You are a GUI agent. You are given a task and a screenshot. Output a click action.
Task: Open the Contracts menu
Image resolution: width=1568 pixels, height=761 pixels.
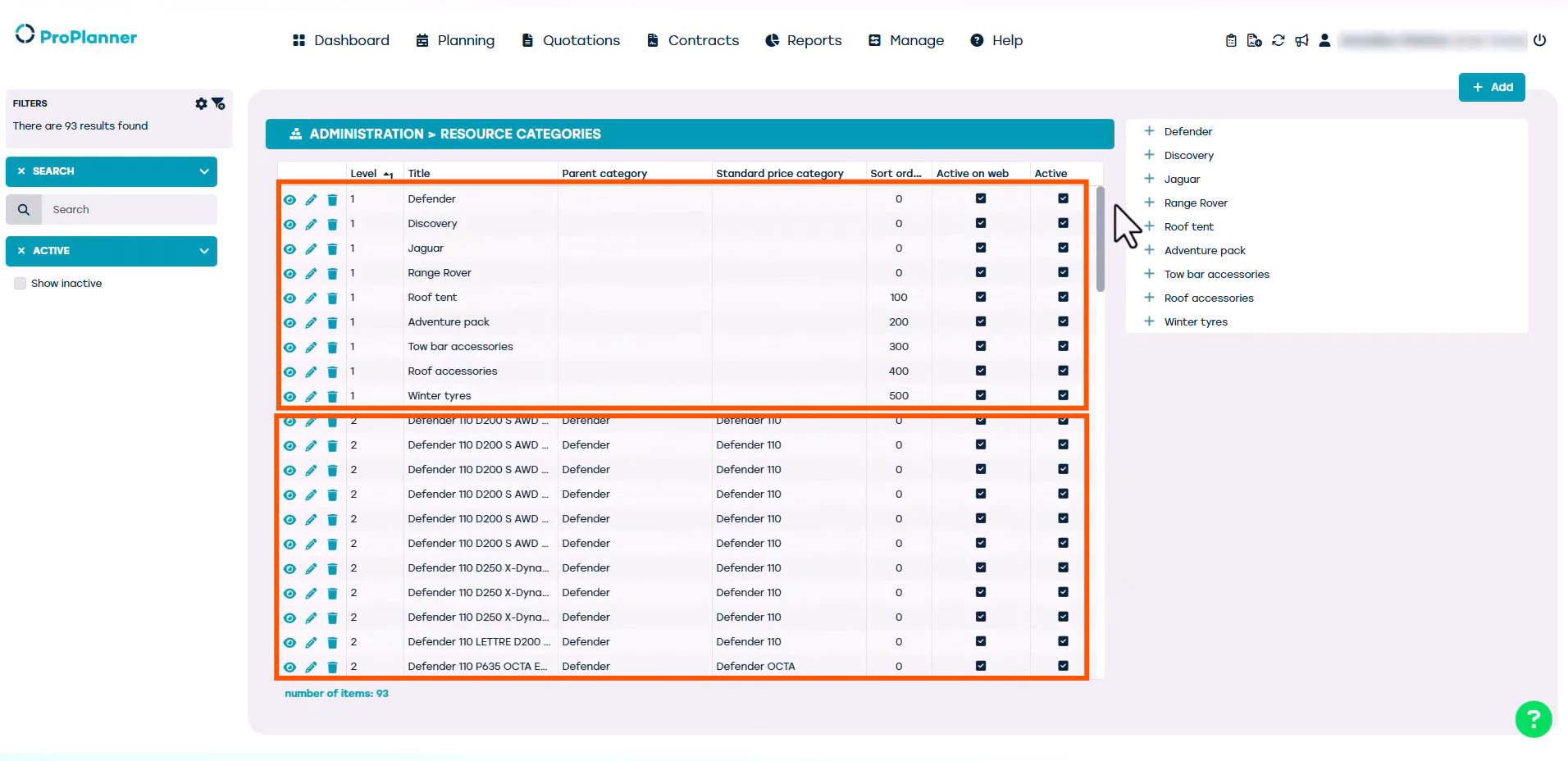693,40
